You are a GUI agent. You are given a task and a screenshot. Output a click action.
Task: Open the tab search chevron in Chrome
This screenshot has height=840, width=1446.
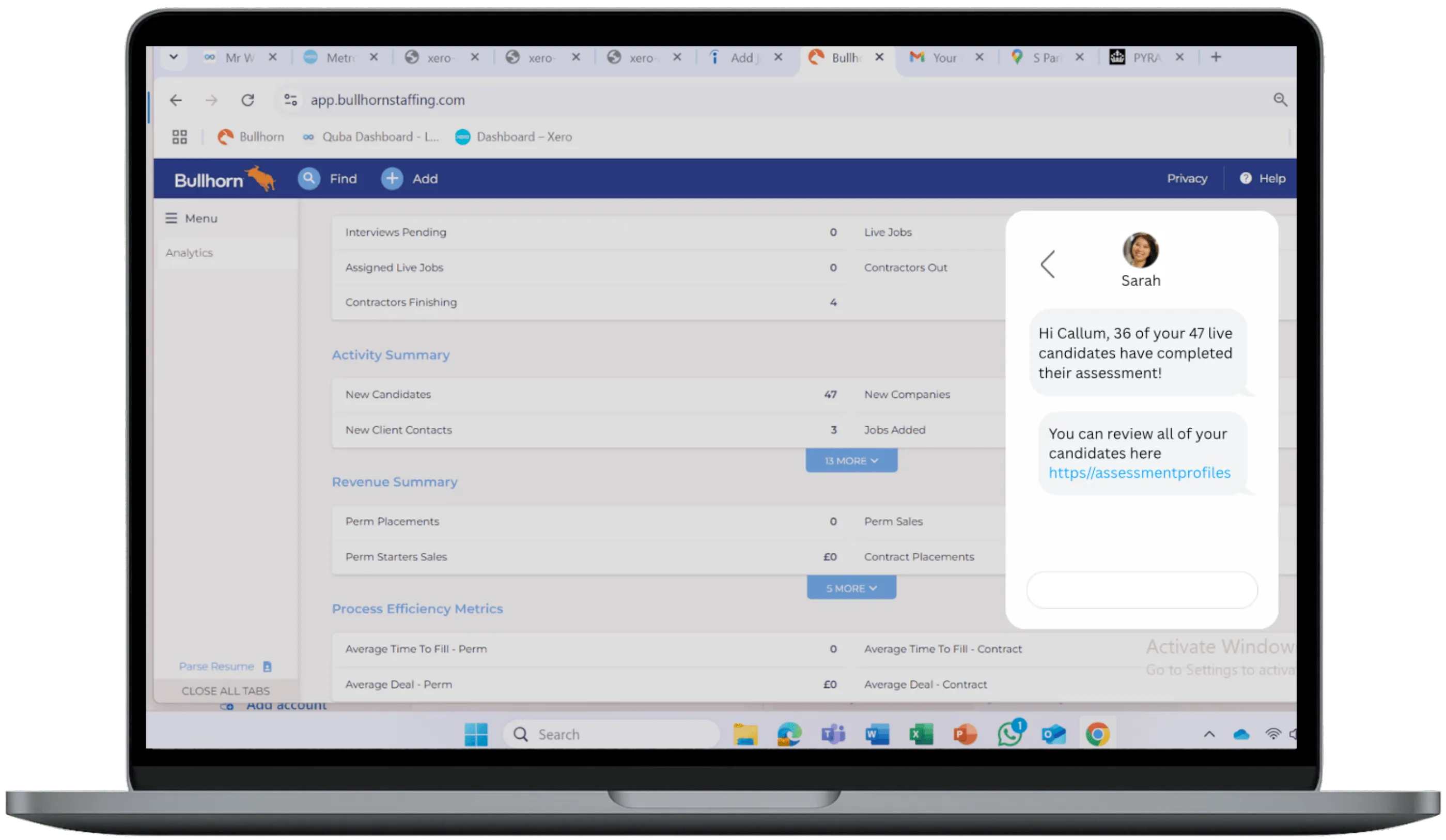point(173,57)
